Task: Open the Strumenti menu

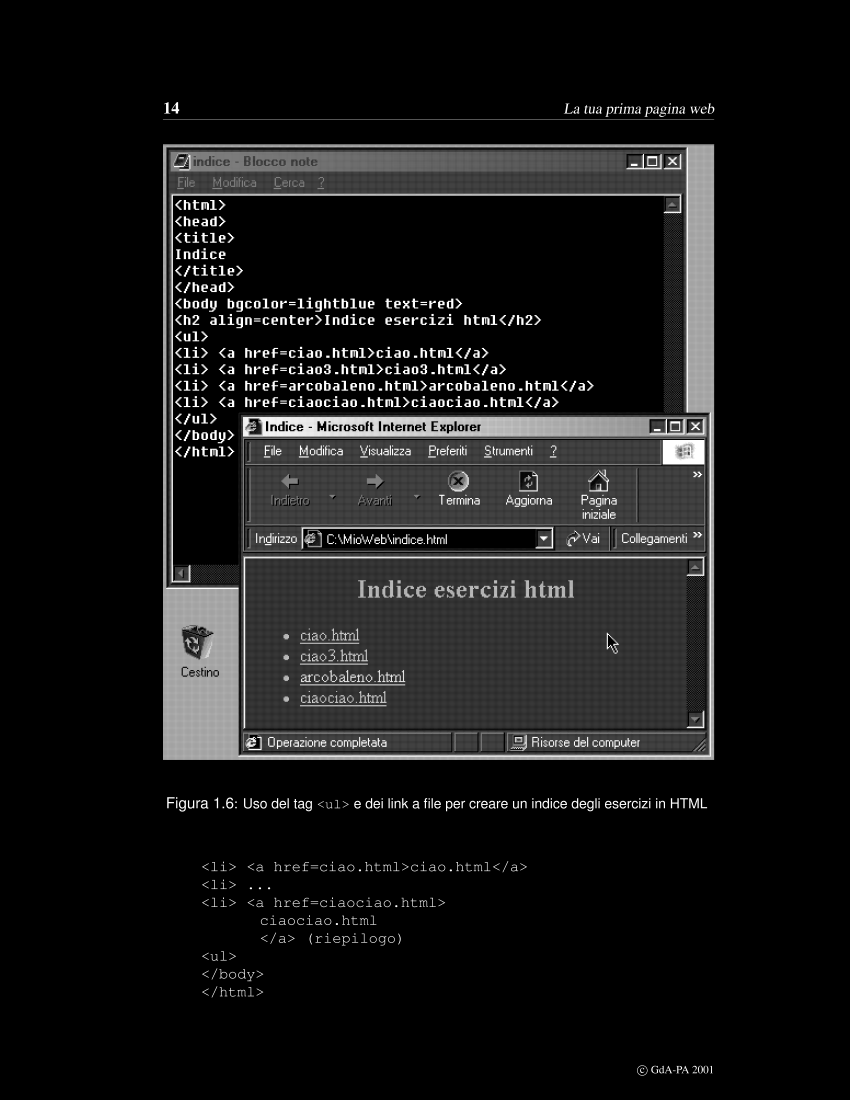Action: click(508, 452)
